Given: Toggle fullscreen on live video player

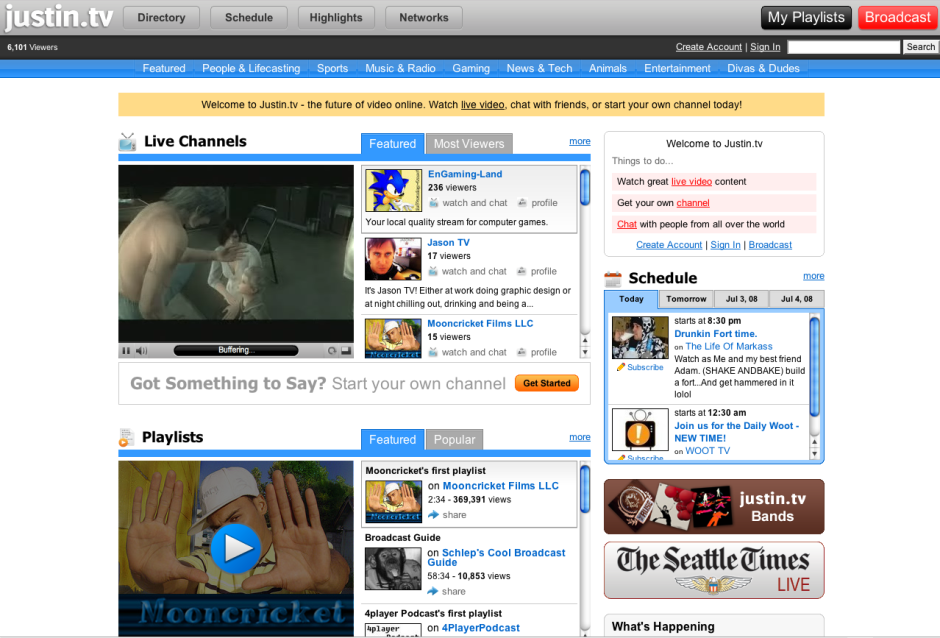Looking at the screenshot, I should coord(346,351).
